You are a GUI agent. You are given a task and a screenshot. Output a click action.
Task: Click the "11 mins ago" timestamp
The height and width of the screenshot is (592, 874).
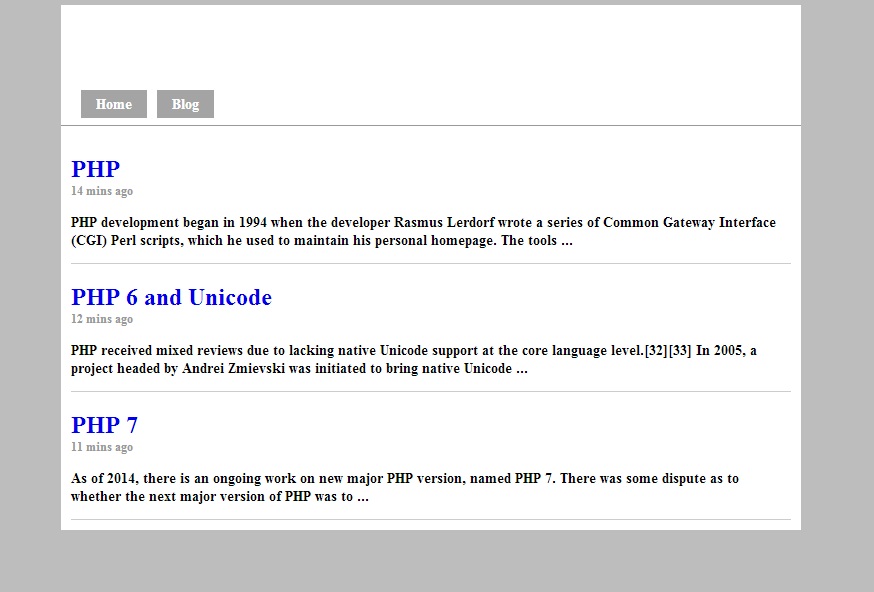pos(102,447)
